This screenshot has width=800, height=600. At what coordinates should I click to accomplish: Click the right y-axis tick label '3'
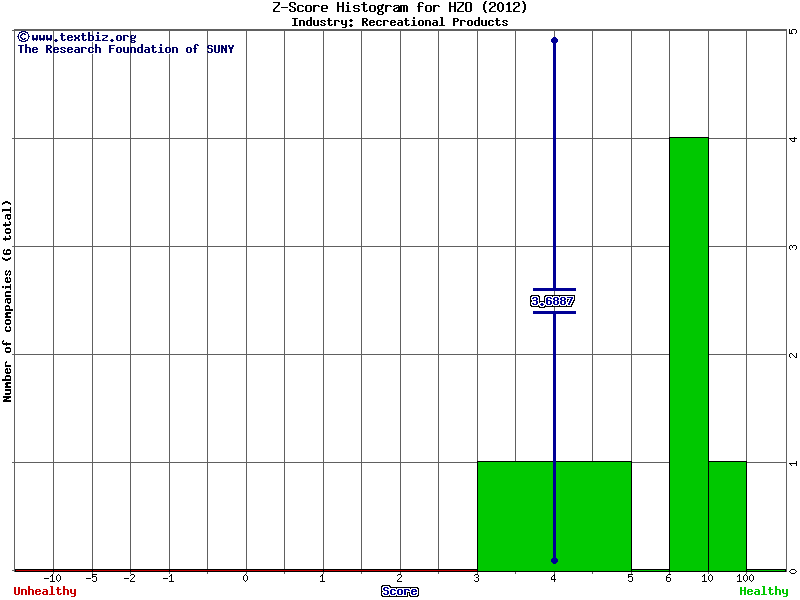coord(793,247)
